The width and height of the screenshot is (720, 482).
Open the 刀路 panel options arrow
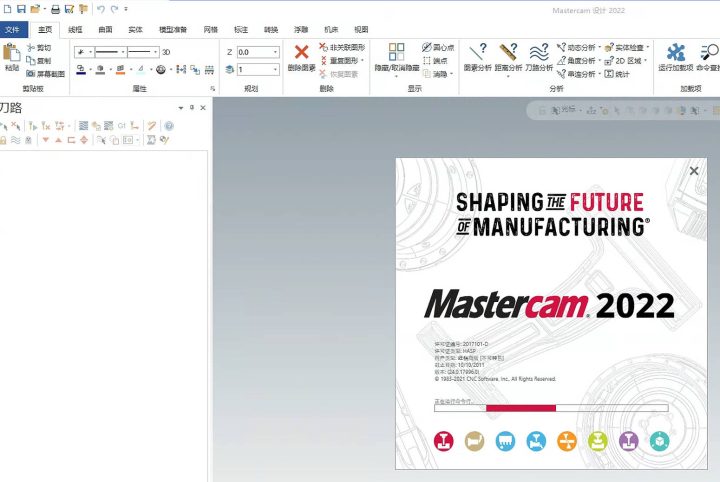tap(180, 108)
